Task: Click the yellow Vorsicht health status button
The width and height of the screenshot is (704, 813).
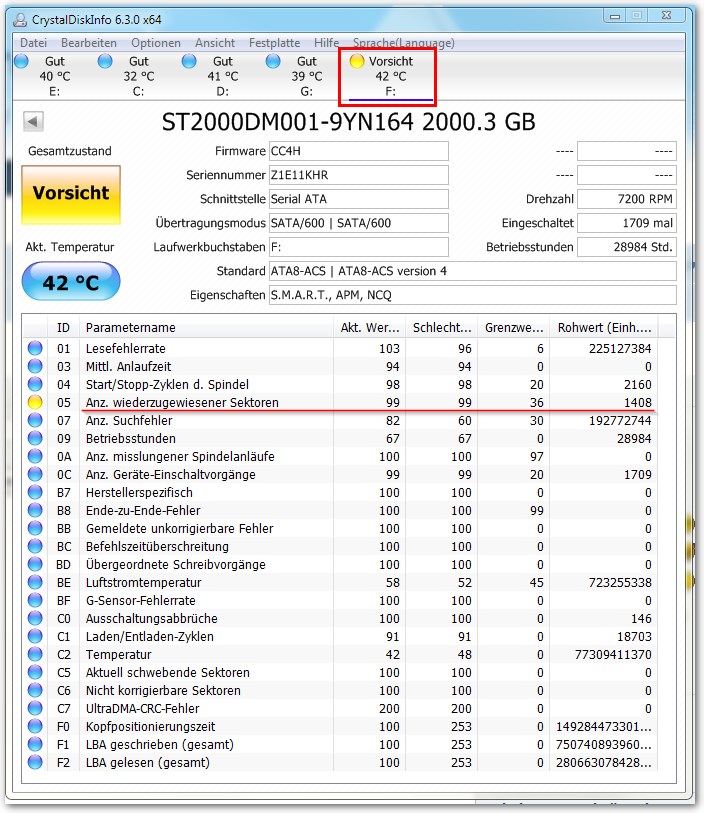Action: [x=71, y=194]
